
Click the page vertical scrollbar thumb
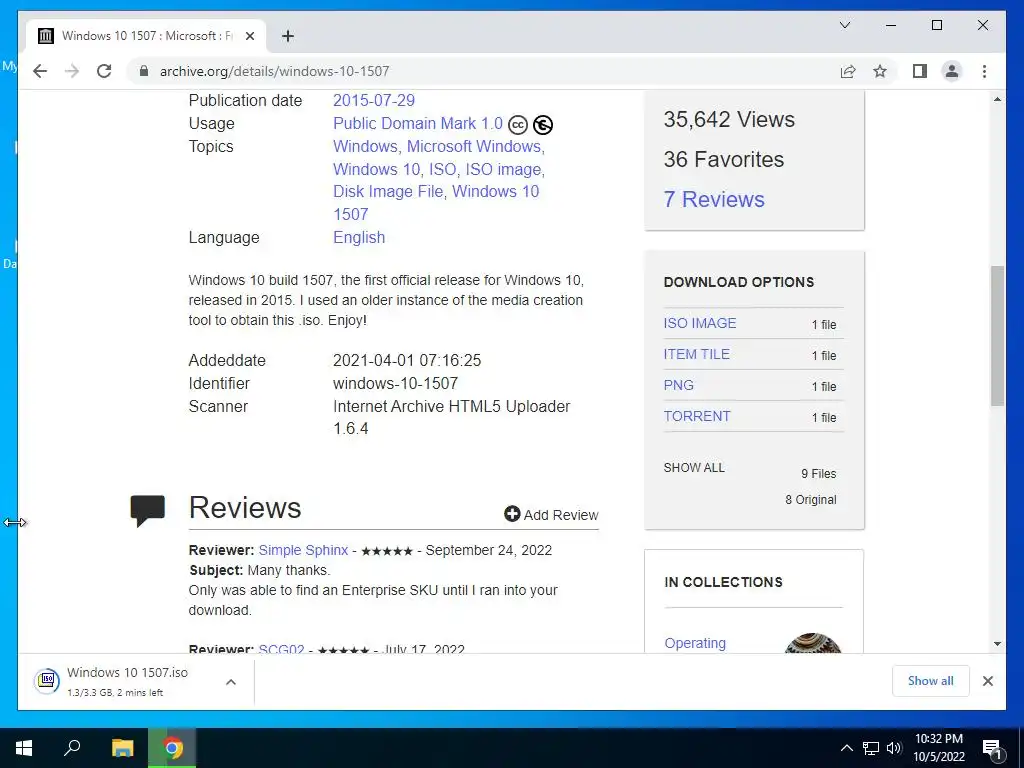(x=997, y=336)
